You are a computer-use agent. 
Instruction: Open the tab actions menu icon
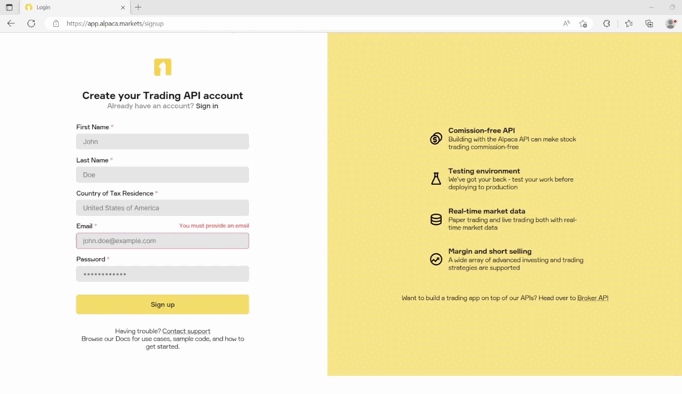(9, 7)
